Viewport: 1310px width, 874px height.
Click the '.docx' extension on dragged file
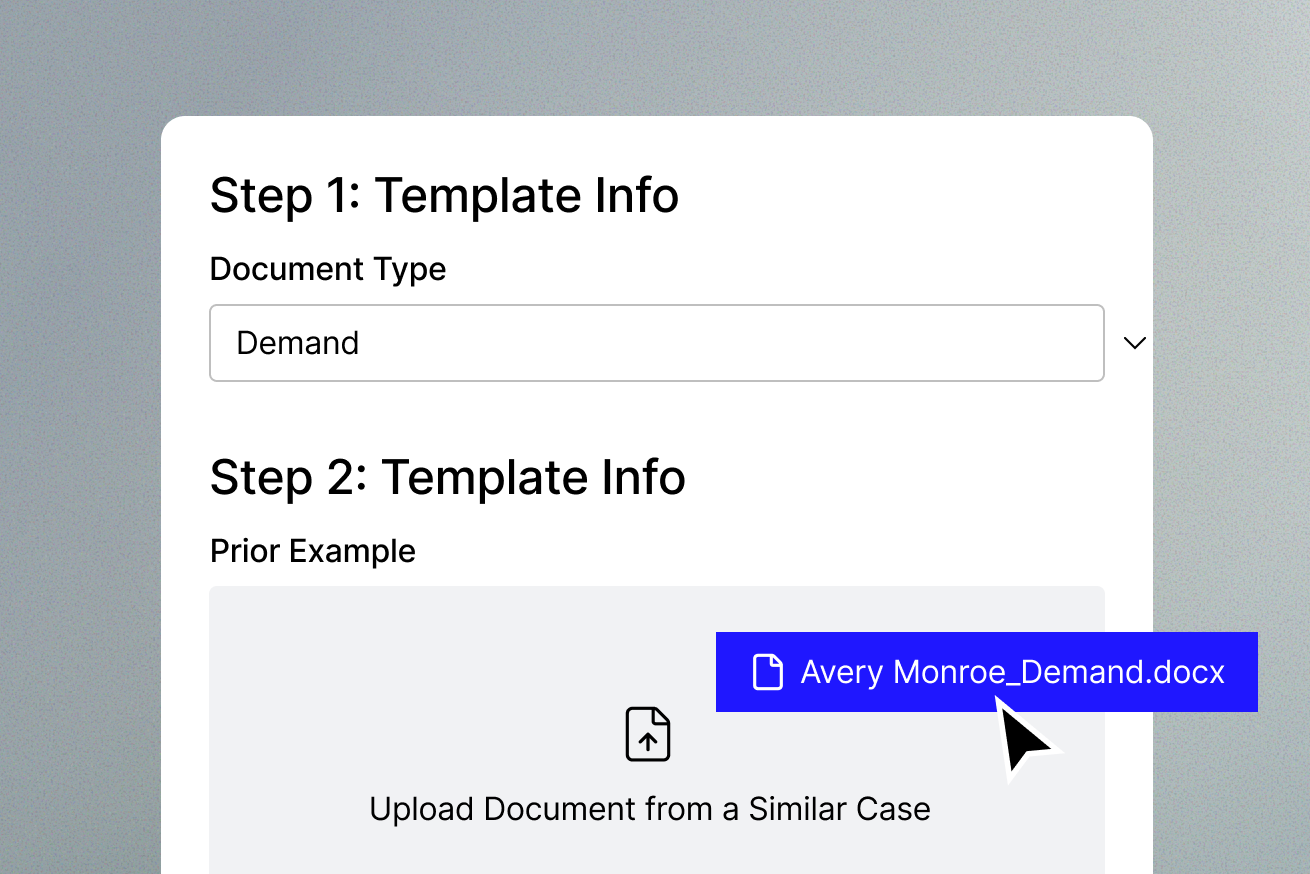pos(1187,672)
